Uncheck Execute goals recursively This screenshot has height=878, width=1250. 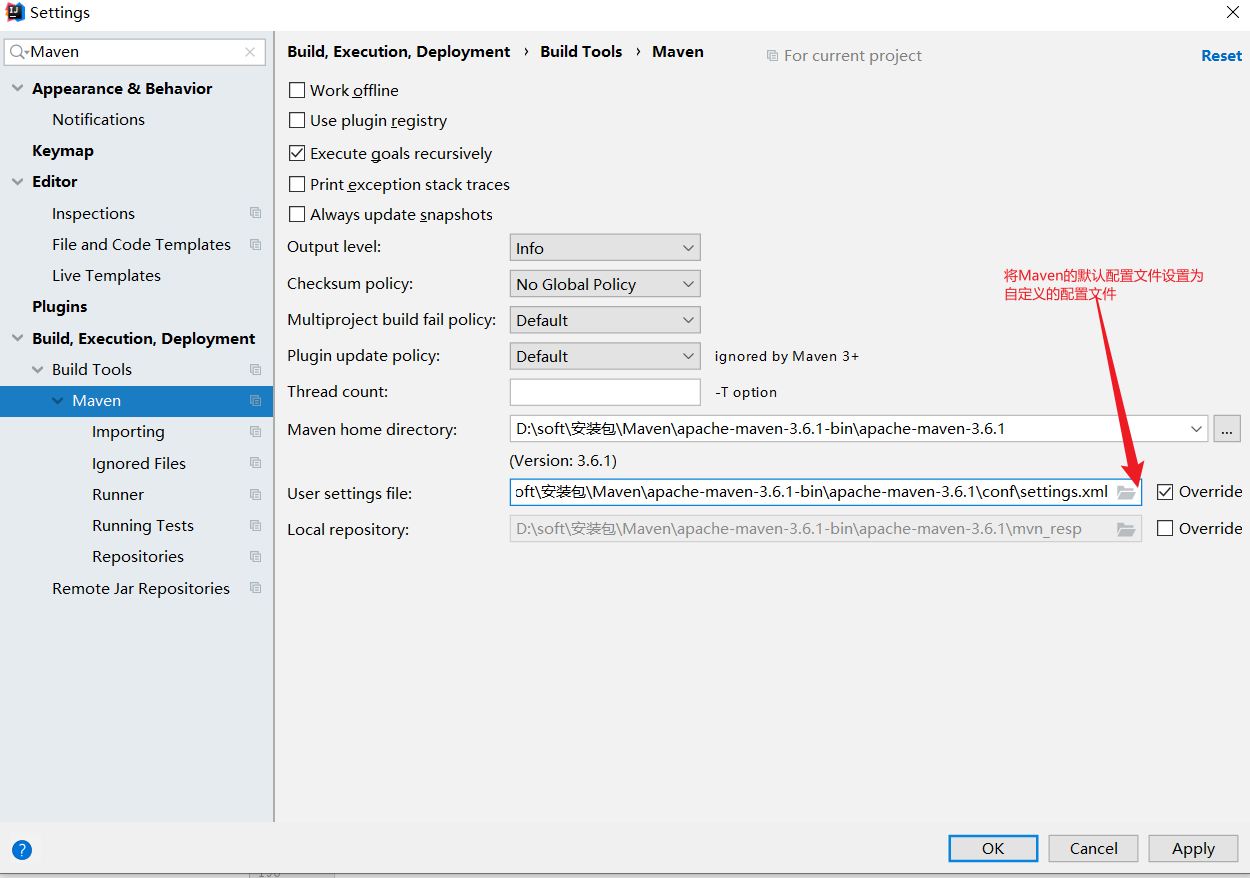(297, 153)
